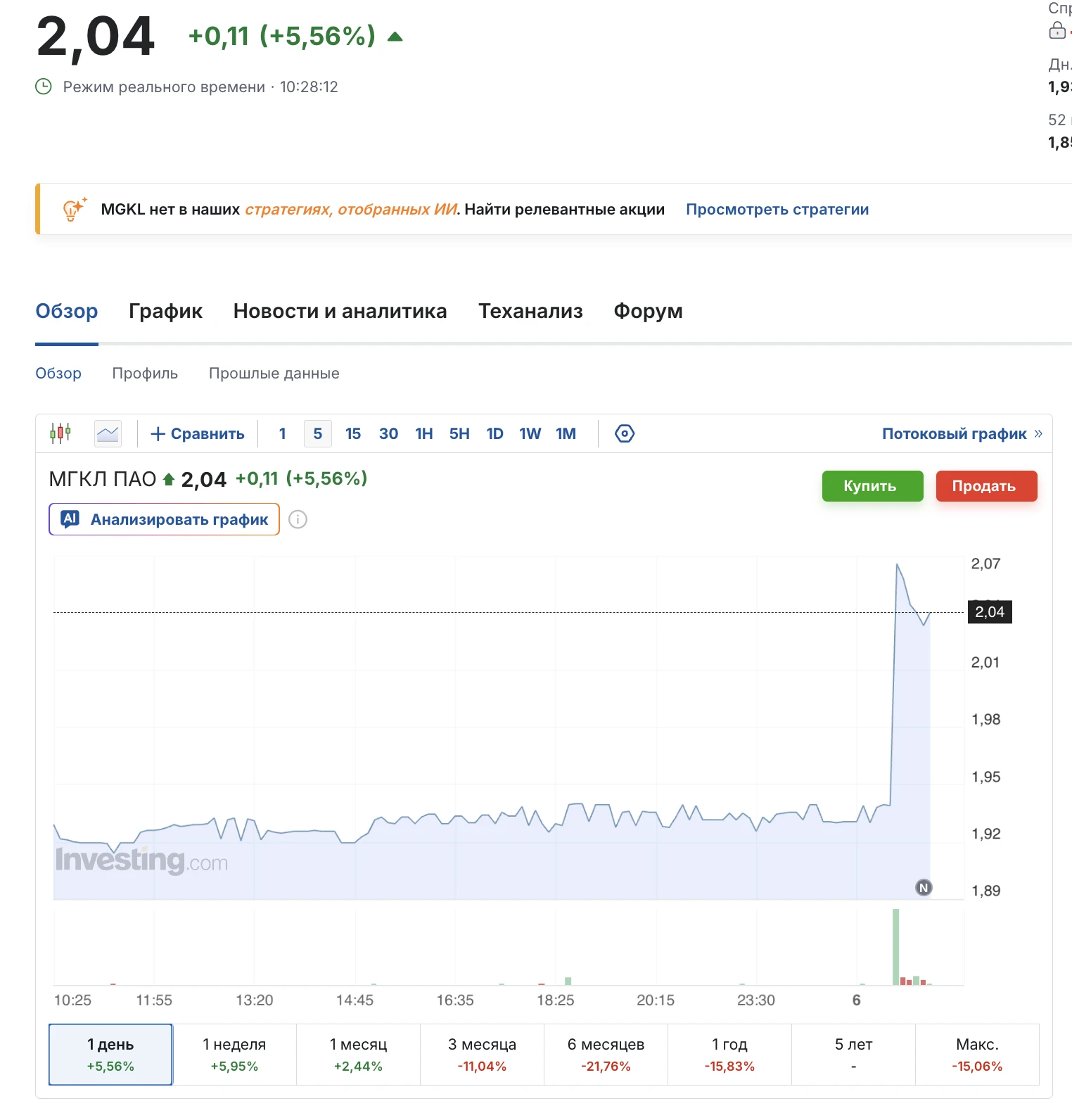Select the 15 minute interval
Viewport: 1072px width, 1120px height.
point(353,434)
